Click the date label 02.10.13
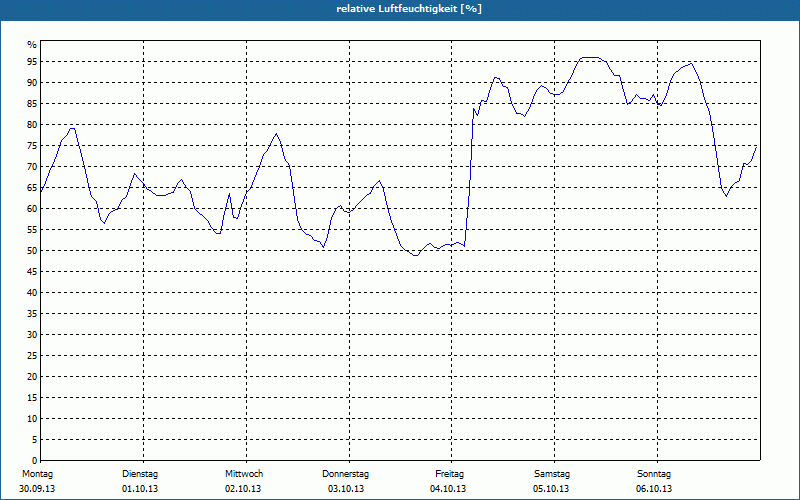The width and height of the screenshot is (800, 500). (243, 489)
